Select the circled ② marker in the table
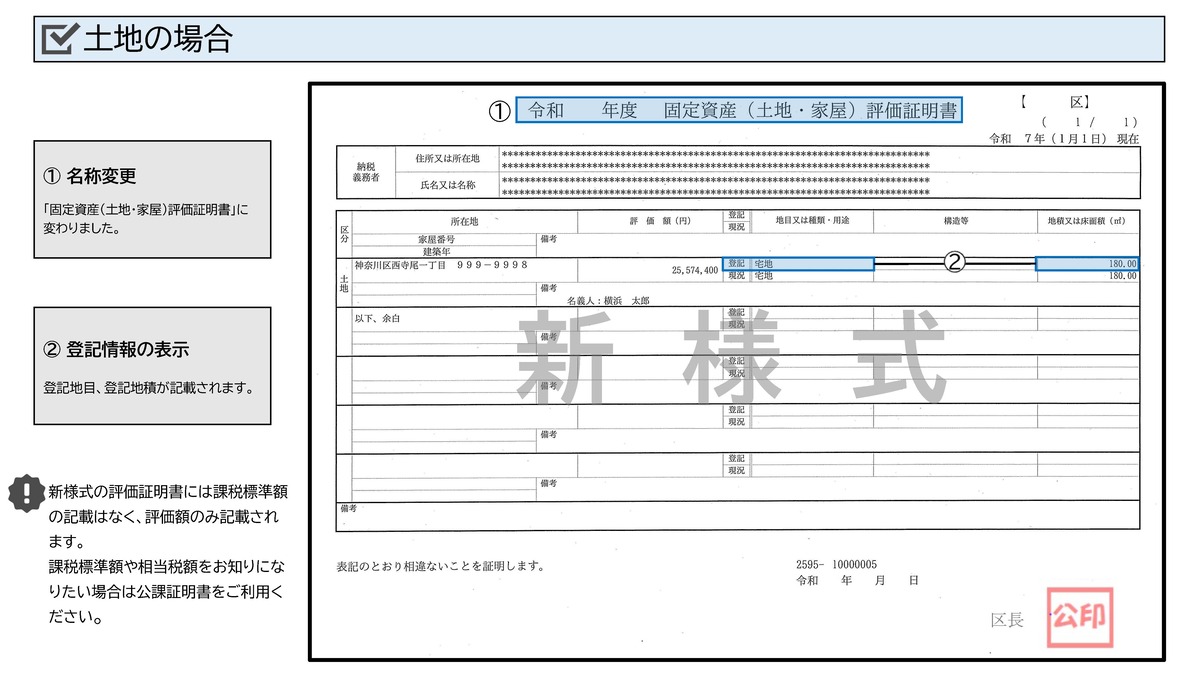1200x675 pixels. click(955, 262)
